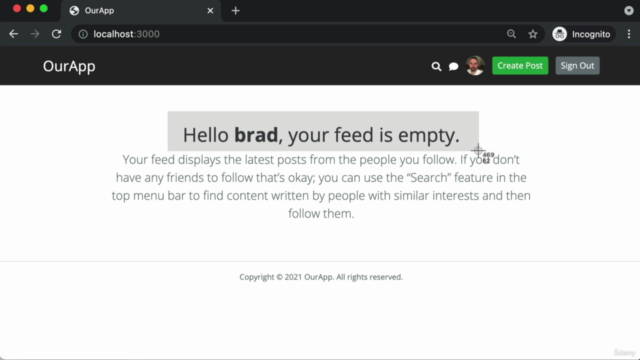Open new tab with plus button
This screenshot has height=360, width=640.
[x=236, y=11]
